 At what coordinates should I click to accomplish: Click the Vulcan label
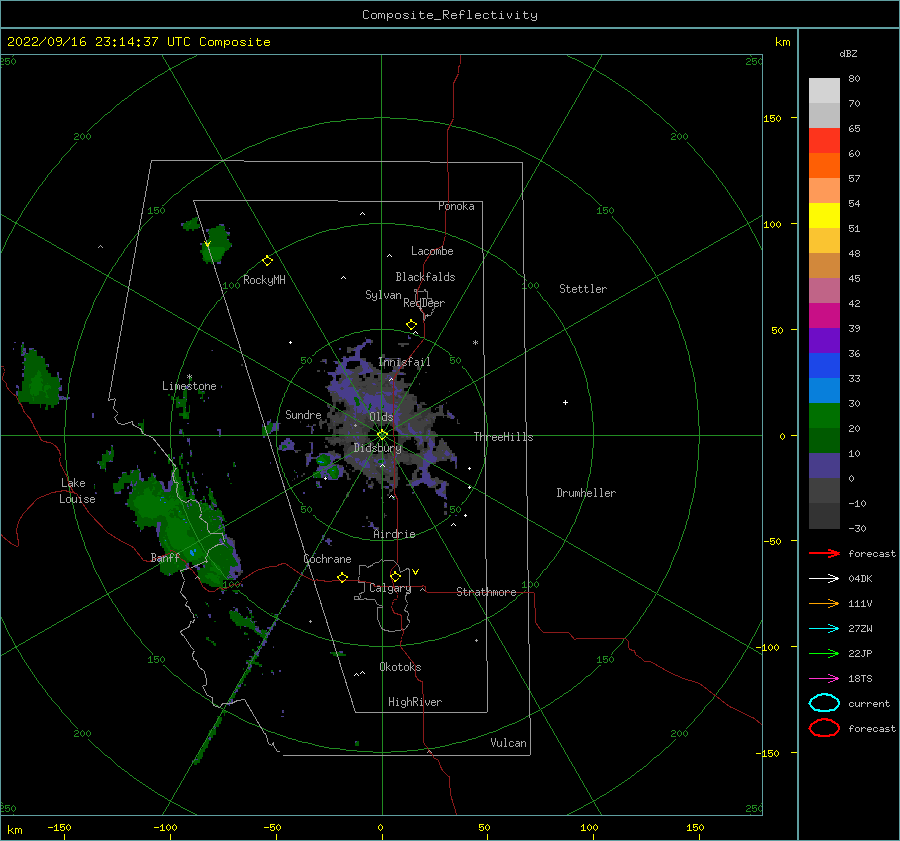click(x=508, y=743)
